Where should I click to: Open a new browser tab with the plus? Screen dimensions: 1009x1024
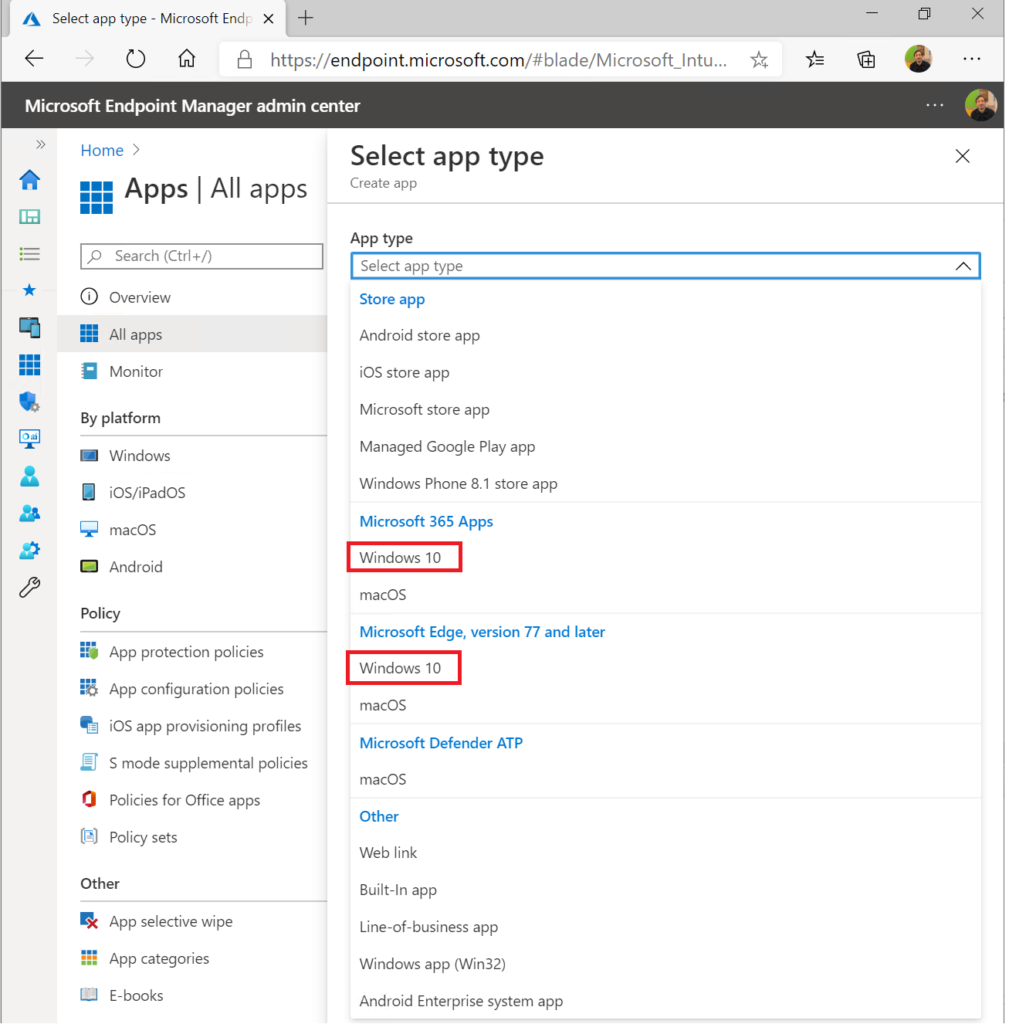coord(305,18)
